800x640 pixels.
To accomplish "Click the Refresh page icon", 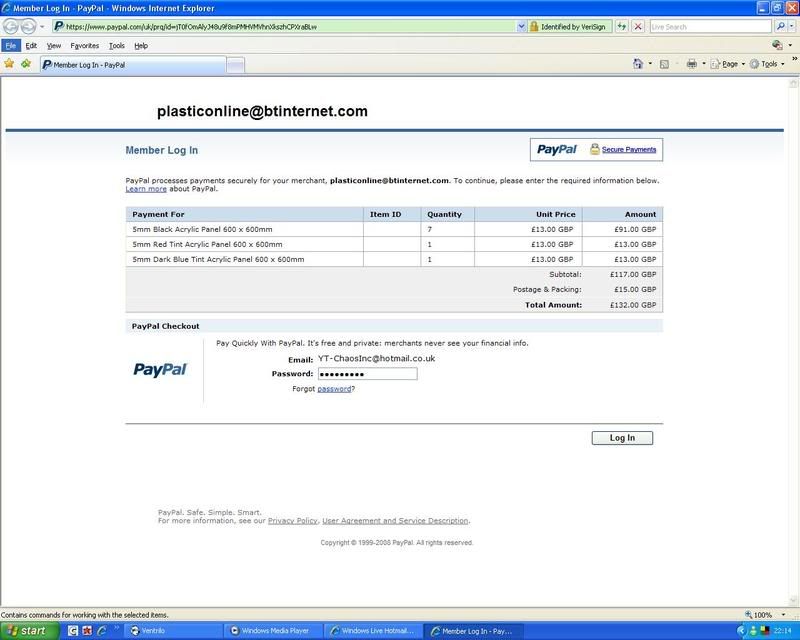I will (x=622, y=26).
